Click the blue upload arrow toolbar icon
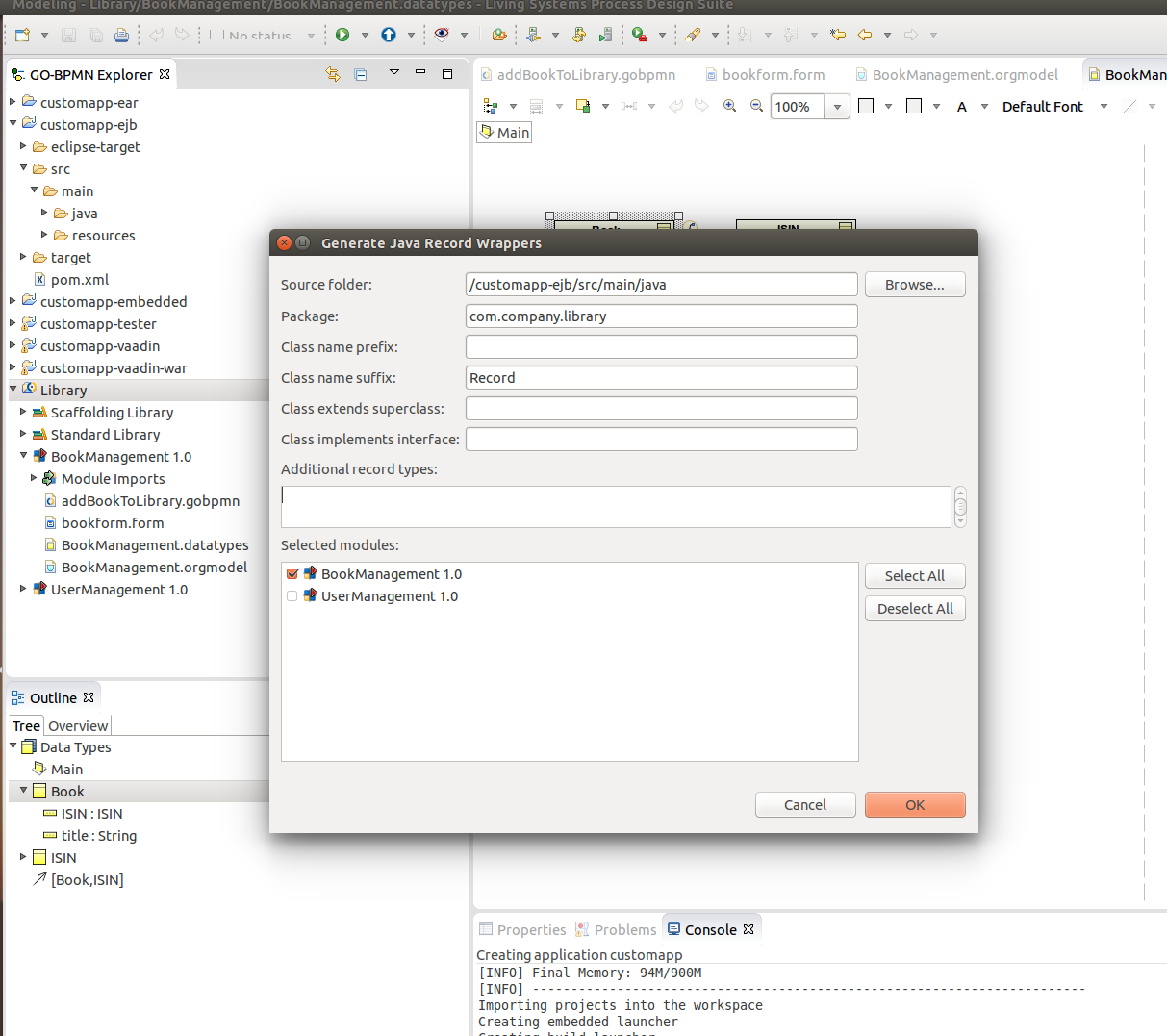 (x=389, y=35)
